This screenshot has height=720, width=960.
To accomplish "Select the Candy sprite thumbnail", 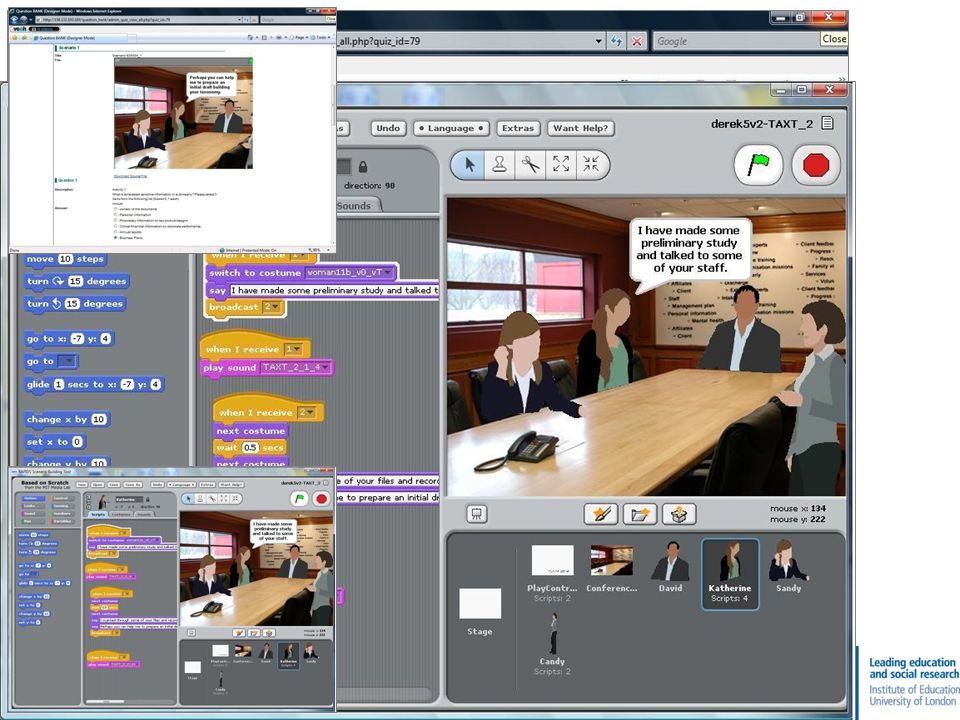I will tap(552, 643).
